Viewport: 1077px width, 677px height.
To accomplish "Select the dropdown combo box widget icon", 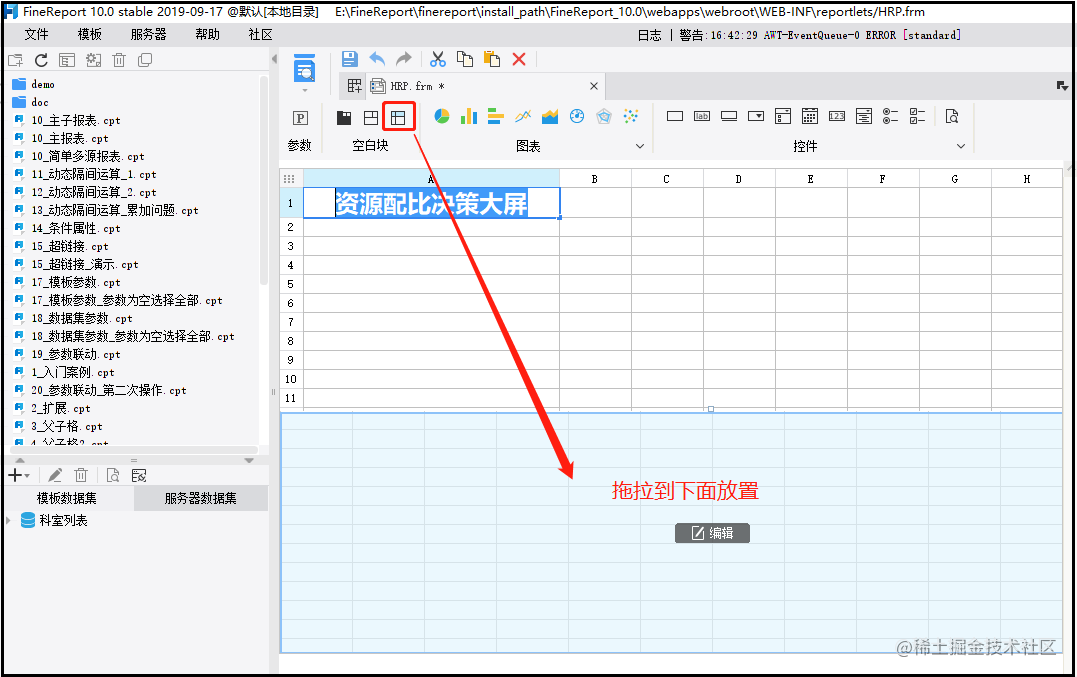I will point(756,116).
